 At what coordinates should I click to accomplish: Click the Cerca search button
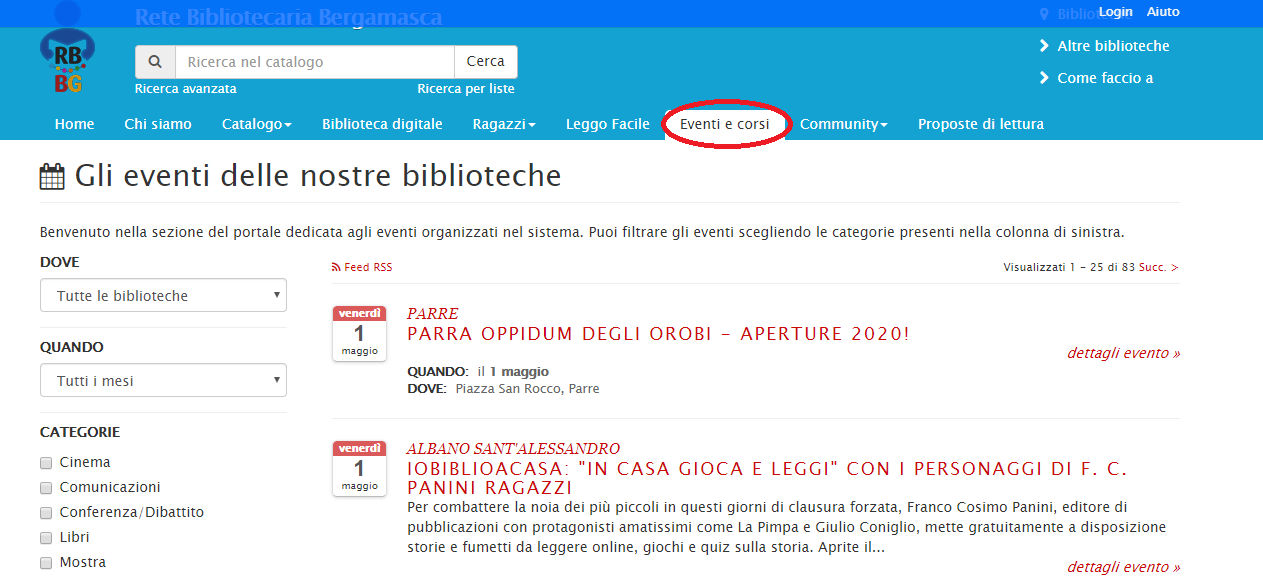click(x=486, y=61)
